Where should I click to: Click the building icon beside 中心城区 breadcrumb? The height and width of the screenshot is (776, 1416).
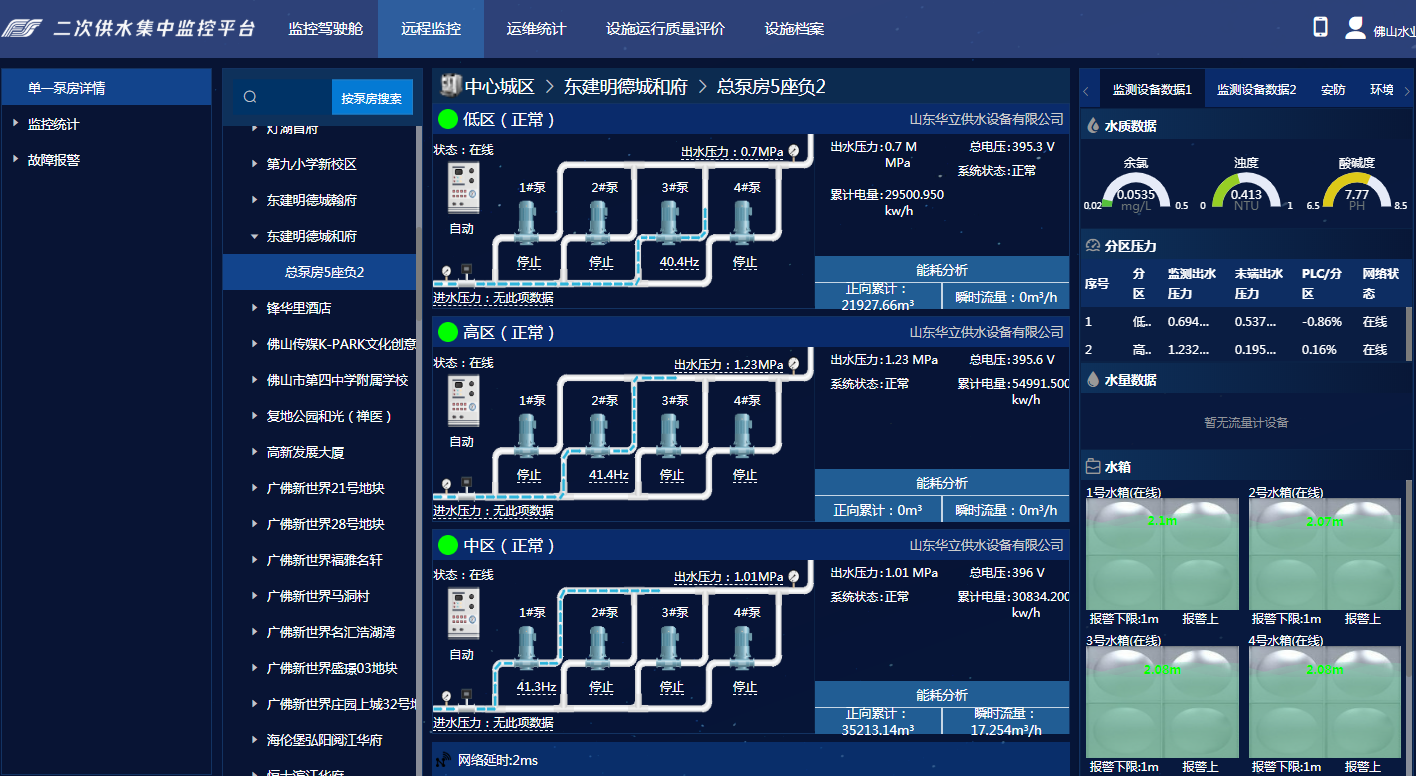pyautogui.click(x=449, y=86)
